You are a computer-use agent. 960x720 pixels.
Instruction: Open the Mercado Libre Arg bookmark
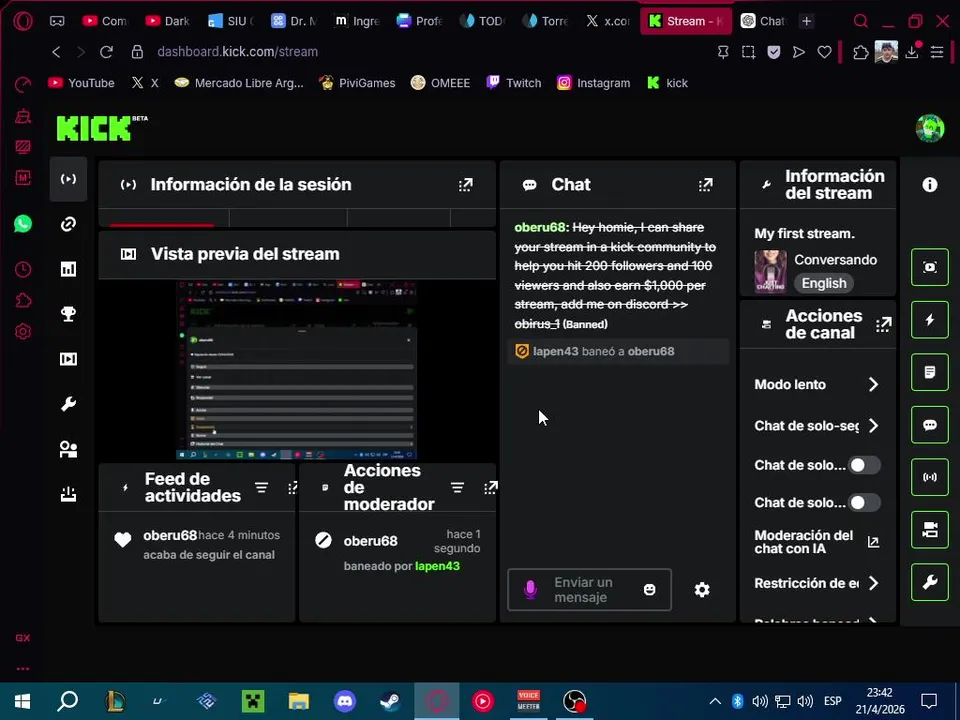[x=239, y=83]
